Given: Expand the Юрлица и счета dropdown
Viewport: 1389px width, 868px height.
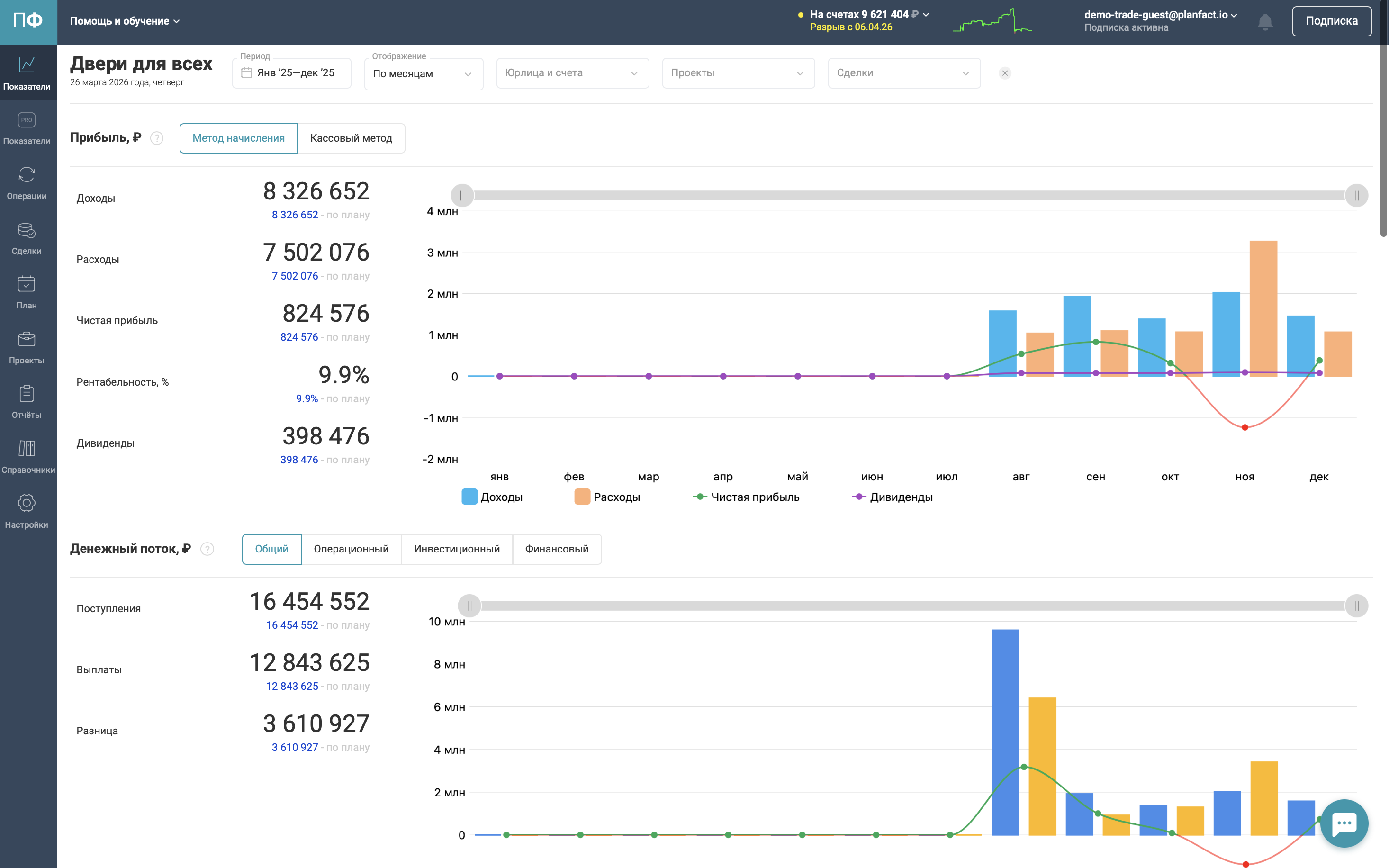Looking at the screenshot, I should [572, 73].
